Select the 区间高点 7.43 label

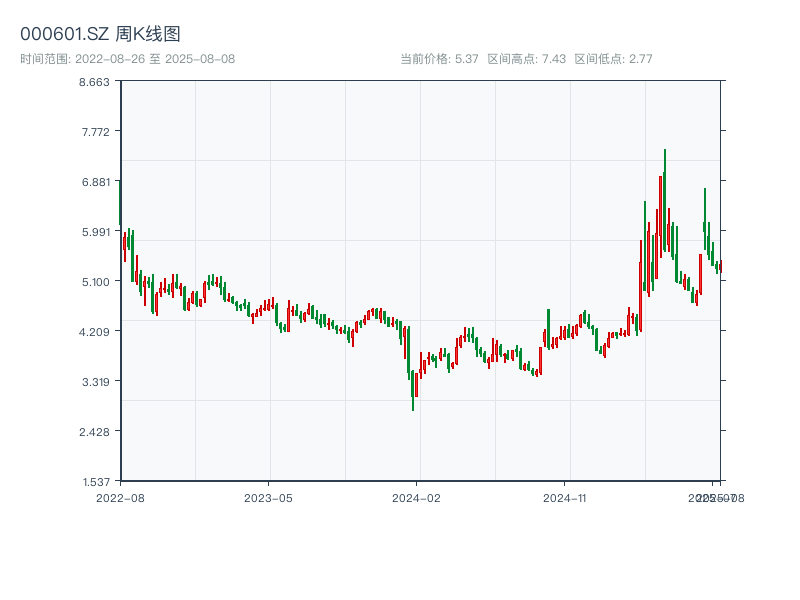(x=527, y=59)
